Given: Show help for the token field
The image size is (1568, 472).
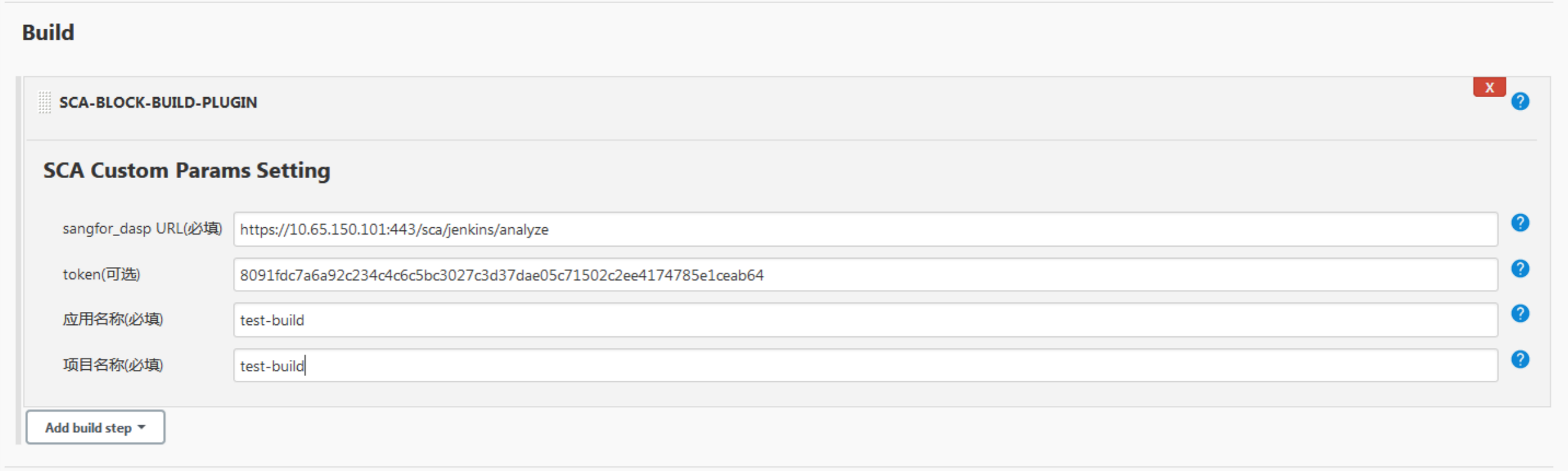Looking at the screenshot, I should [1520, 269].
